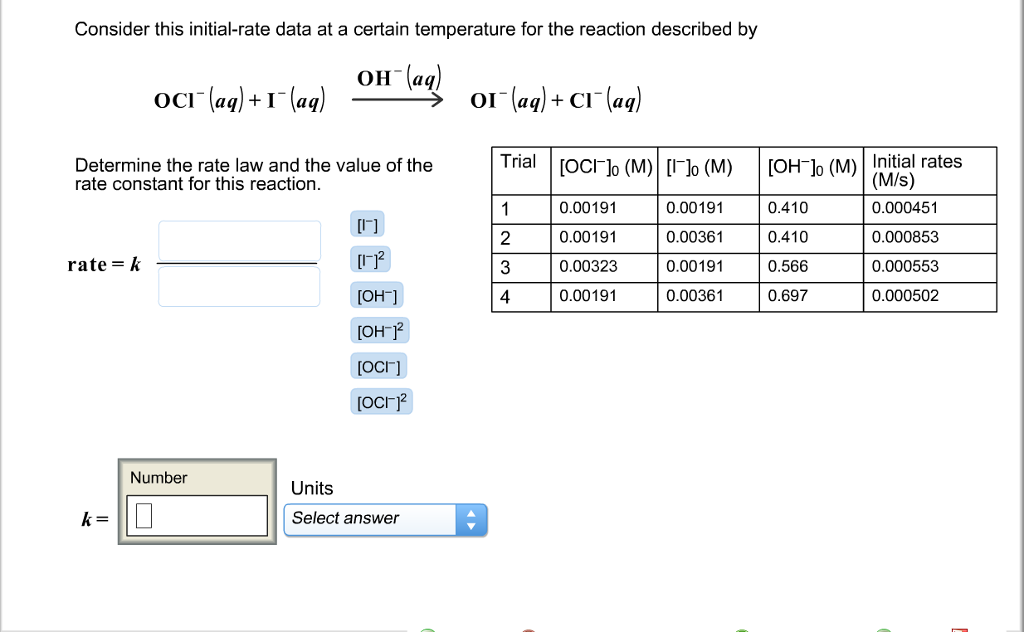The width and height of the screenshot is (1024, 632).
Task: Click Trial 2 [I⁻] value 0.00361
Action: tap(694, 238)
